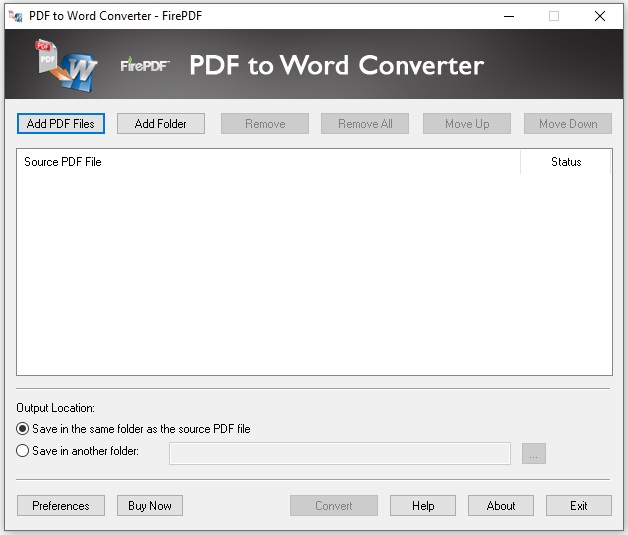The height and width of the screenshot is (535, 628).
Task: Click the output folder path field
Action: point(340,453)
